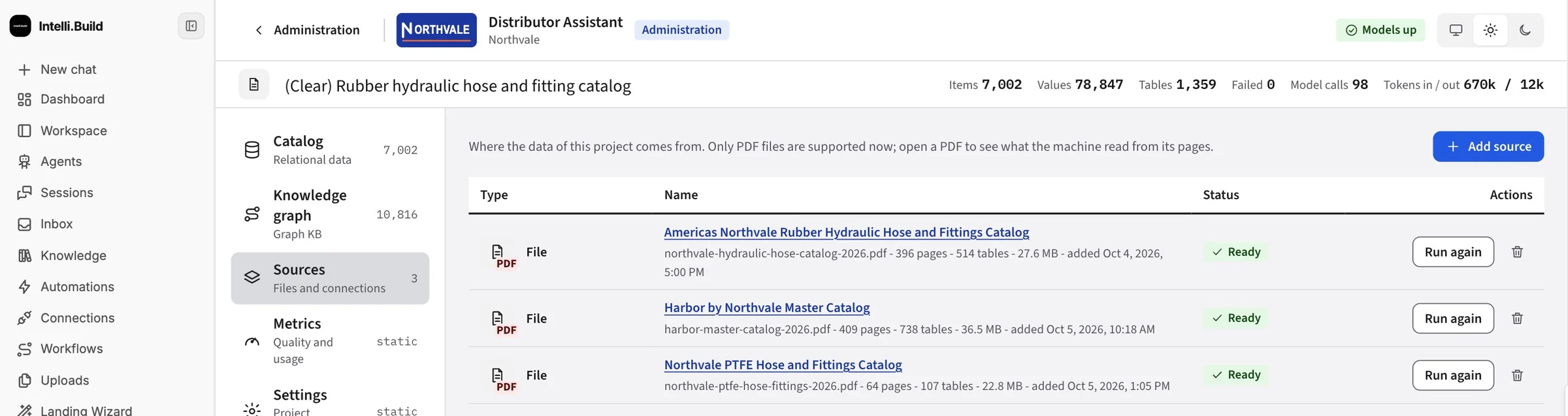Delete the Harbor by Northvale Master Catalog source
The height and width of the screenshot is (416, 1568).
click(1517, 319)
